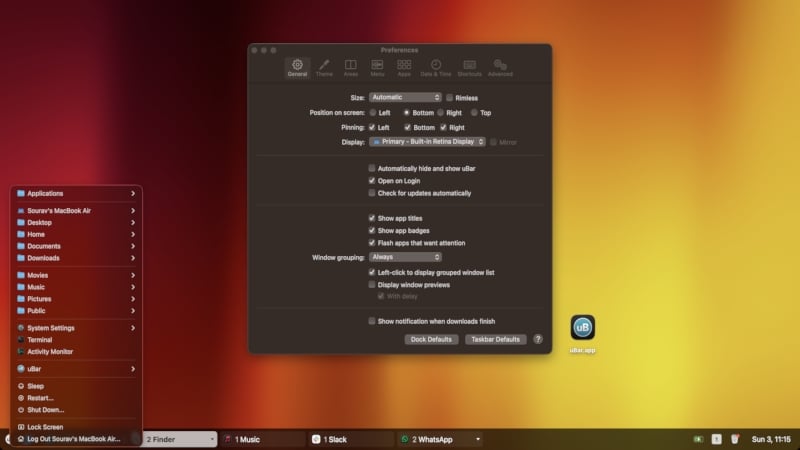Enable the Rimless checkbox

(x=449, y=97)
